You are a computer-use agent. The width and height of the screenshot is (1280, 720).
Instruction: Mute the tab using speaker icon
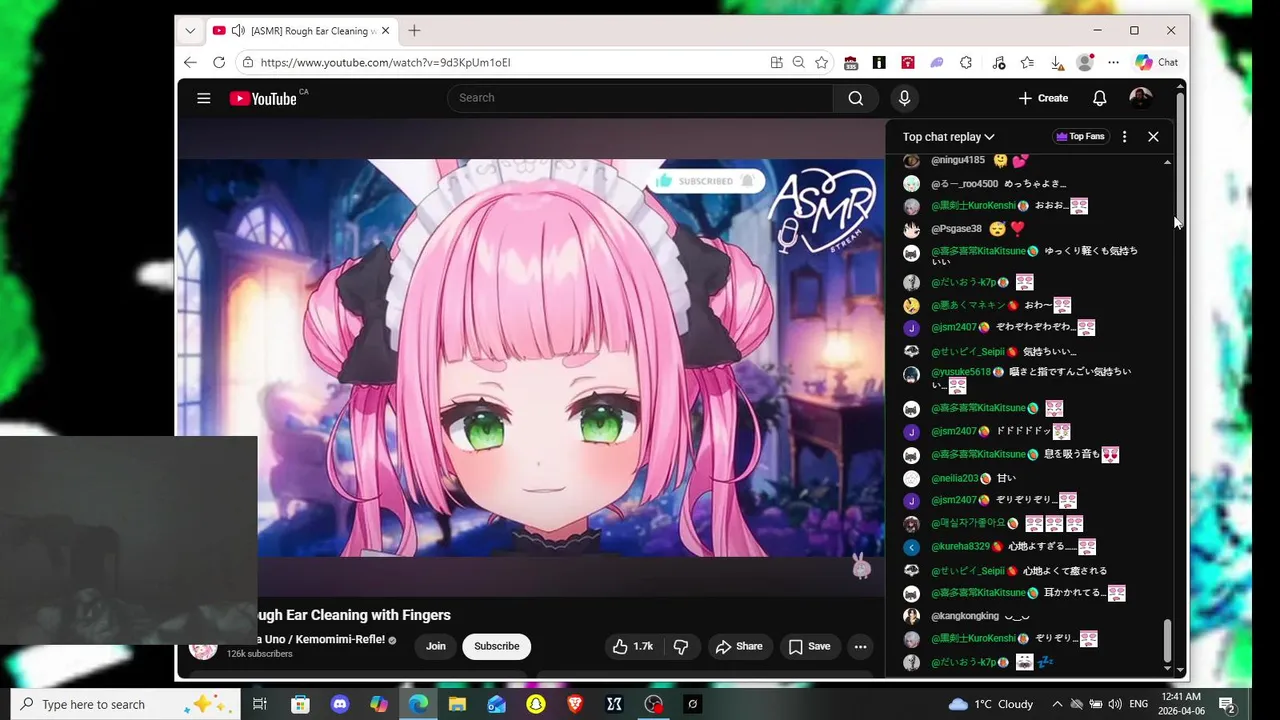point(238,31)
